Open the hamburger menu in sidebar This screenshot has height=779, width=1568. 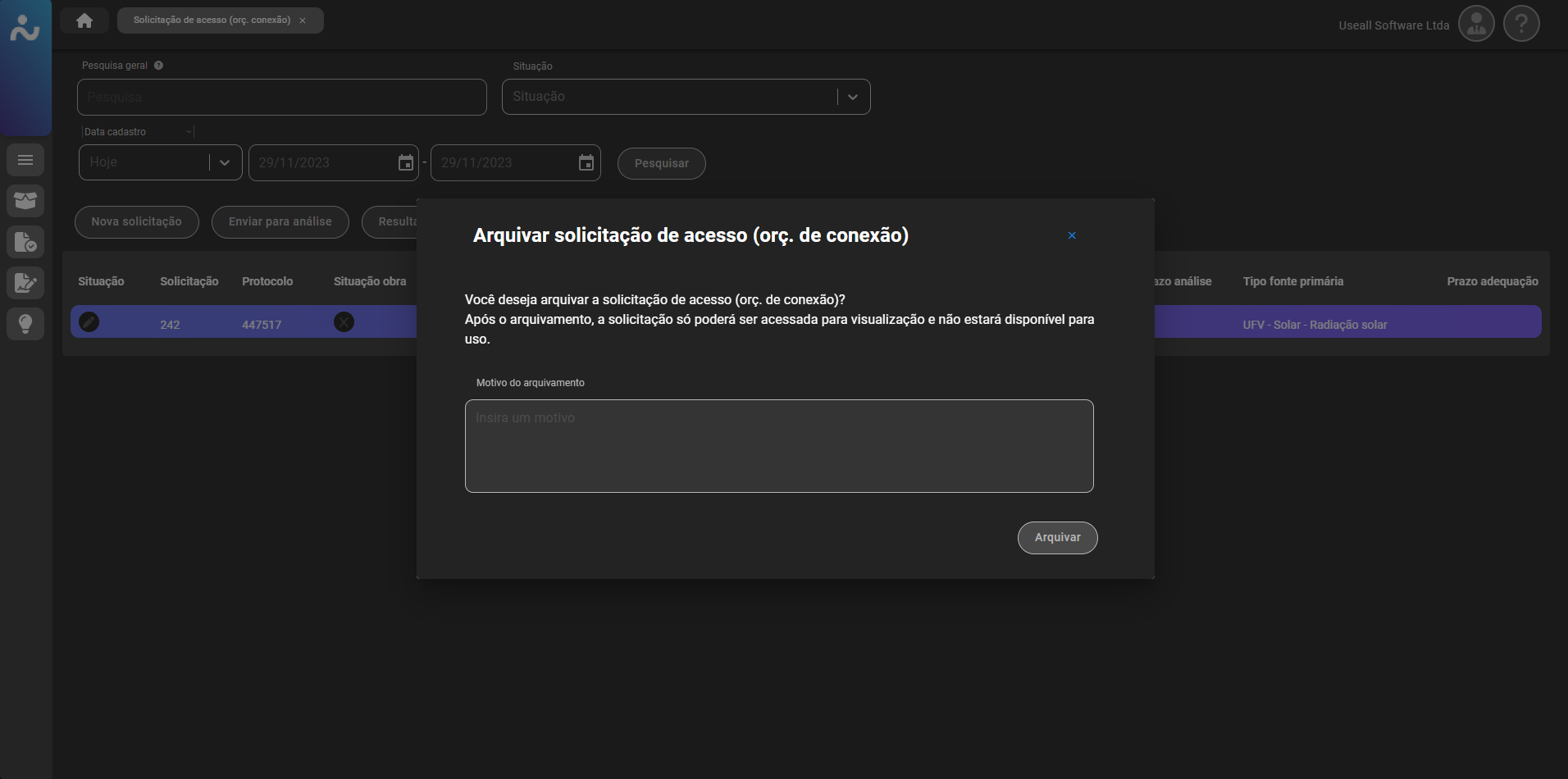click(25, 160)
